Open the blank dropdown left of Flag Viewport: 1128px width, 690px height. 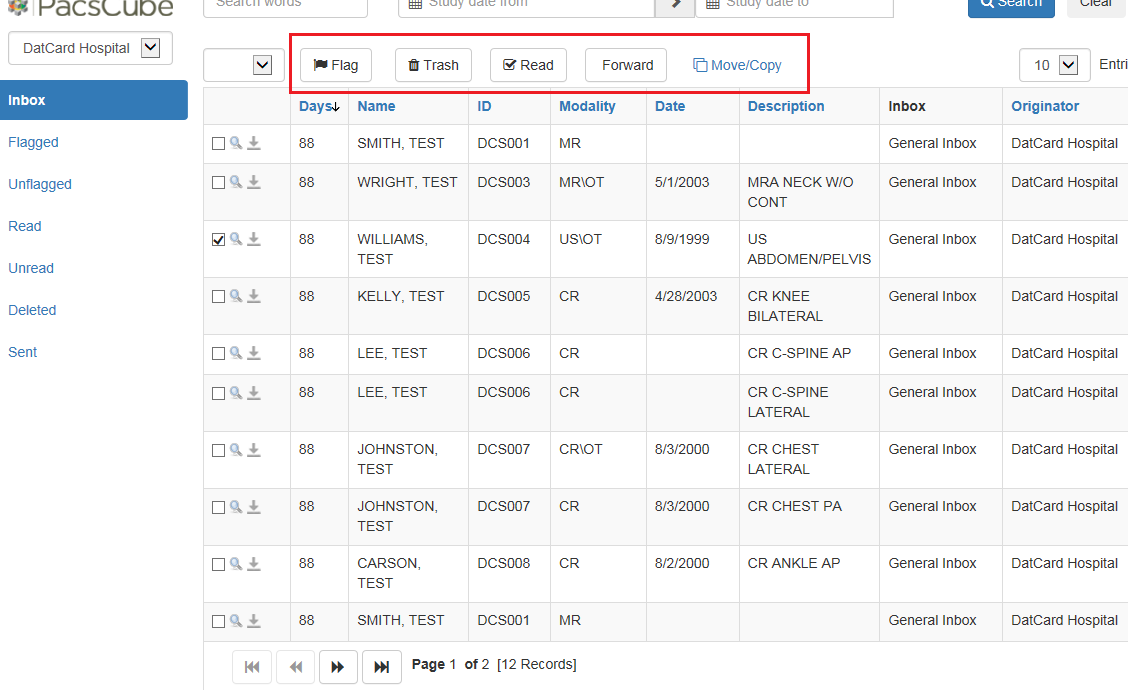click(x=244, y=65)
